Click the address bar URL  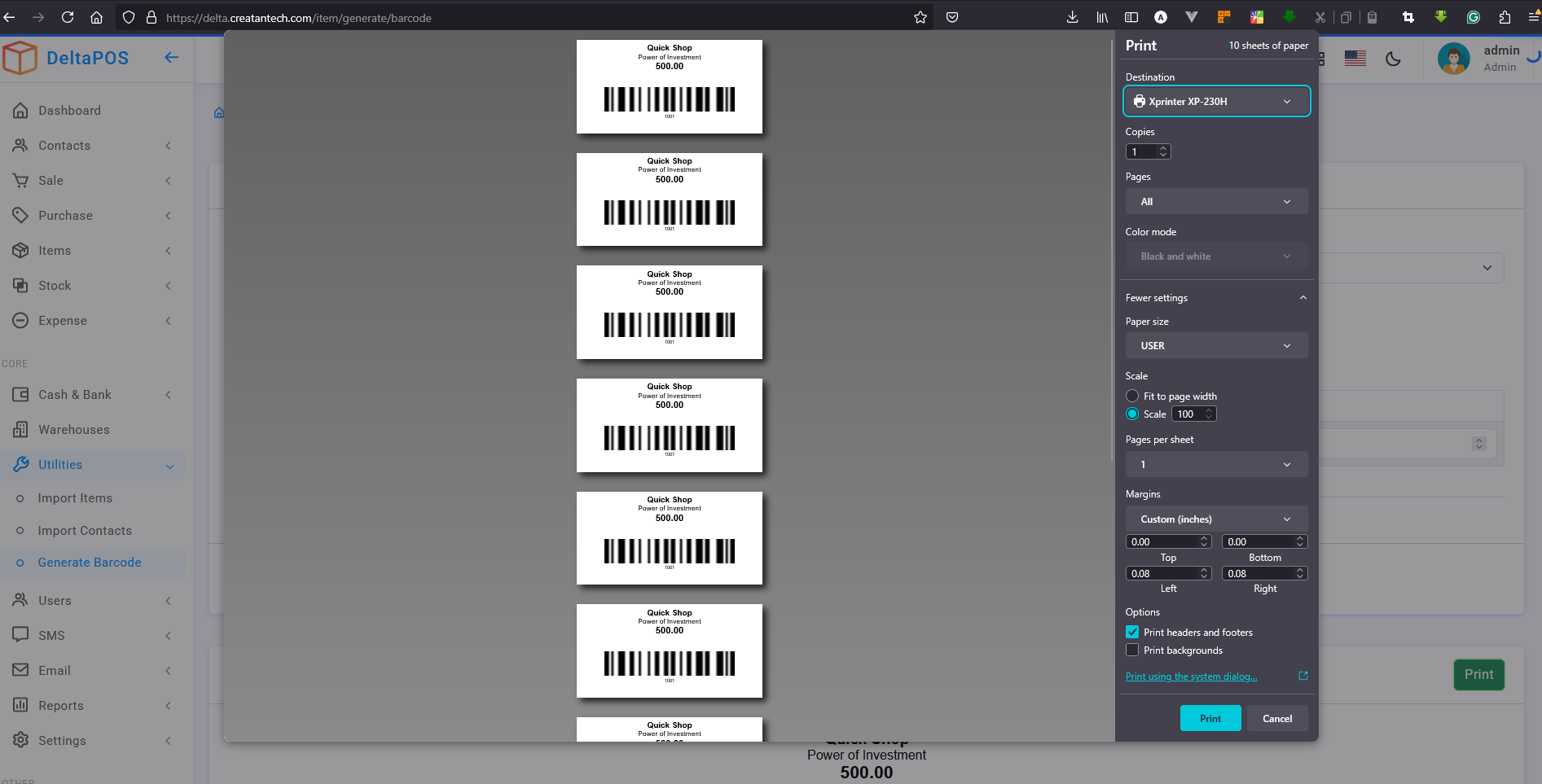click(x=299, y=18)
